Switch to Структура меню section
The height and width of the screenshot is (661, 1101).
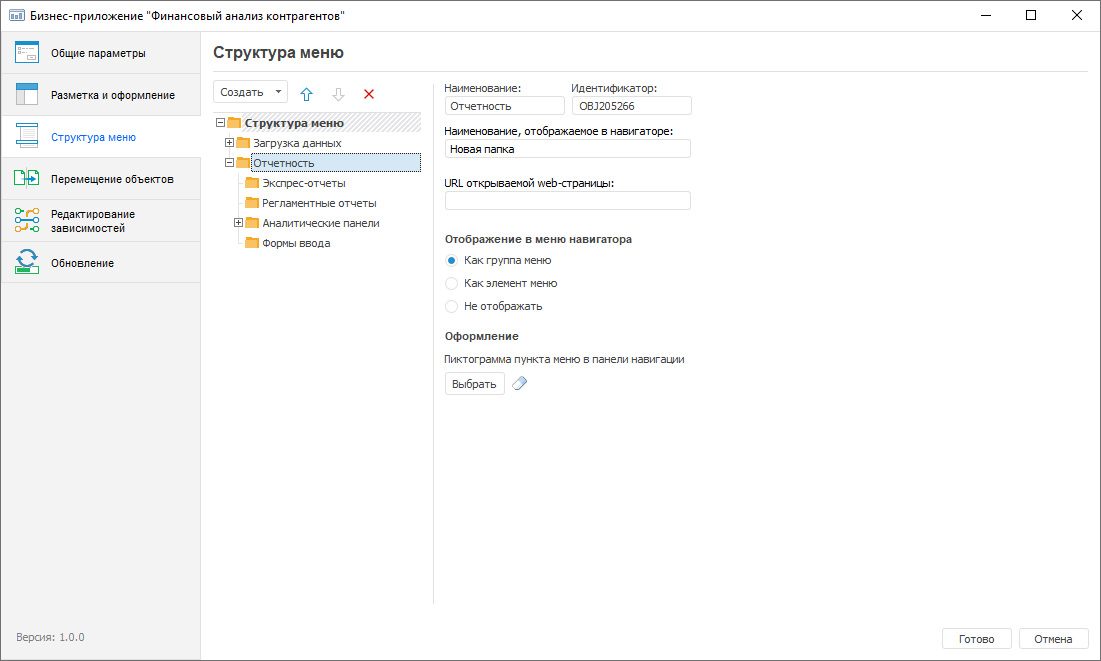[x=101, y=137]
